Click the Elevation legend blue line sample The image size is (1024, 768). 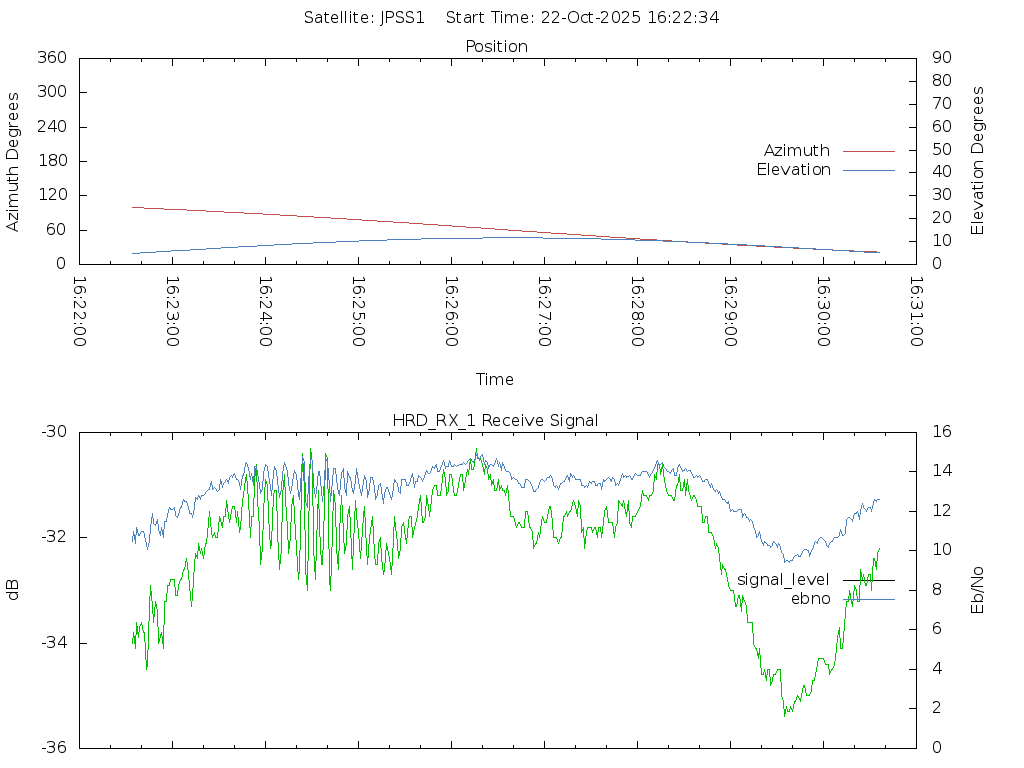[868, 170]
